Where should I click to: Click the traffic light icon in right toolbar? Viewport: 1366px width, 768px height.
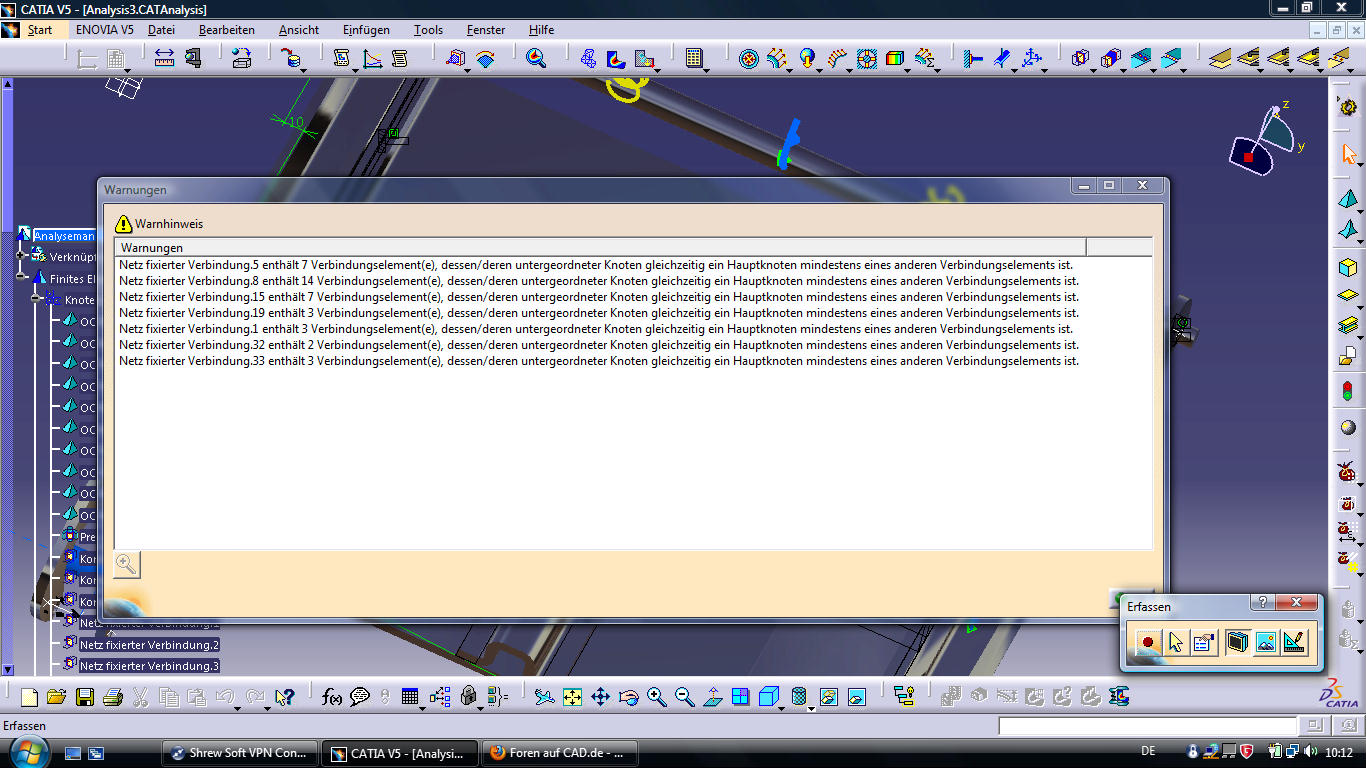1348,390
